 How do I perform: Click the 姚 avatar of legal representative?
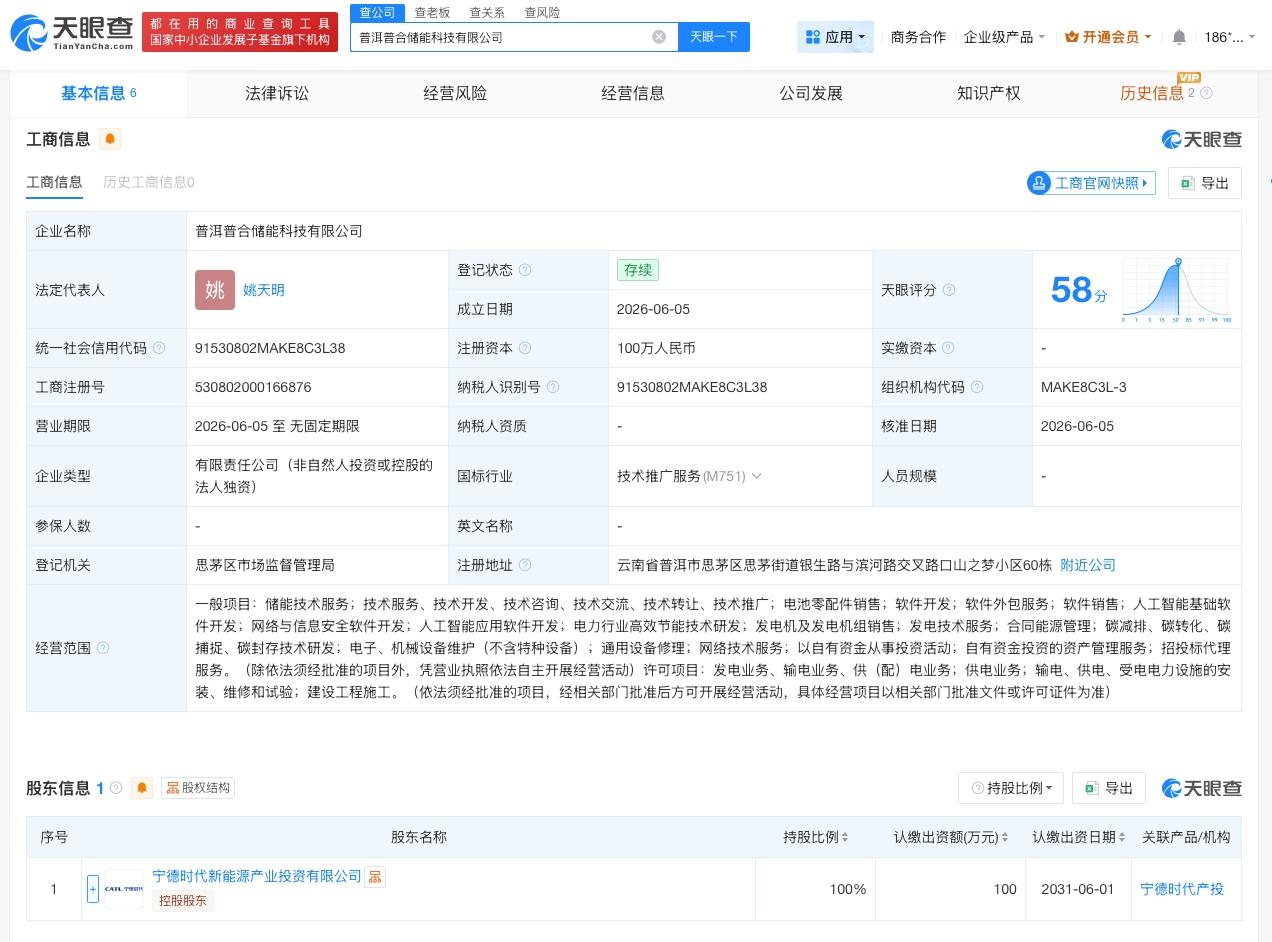click(215, 290)
